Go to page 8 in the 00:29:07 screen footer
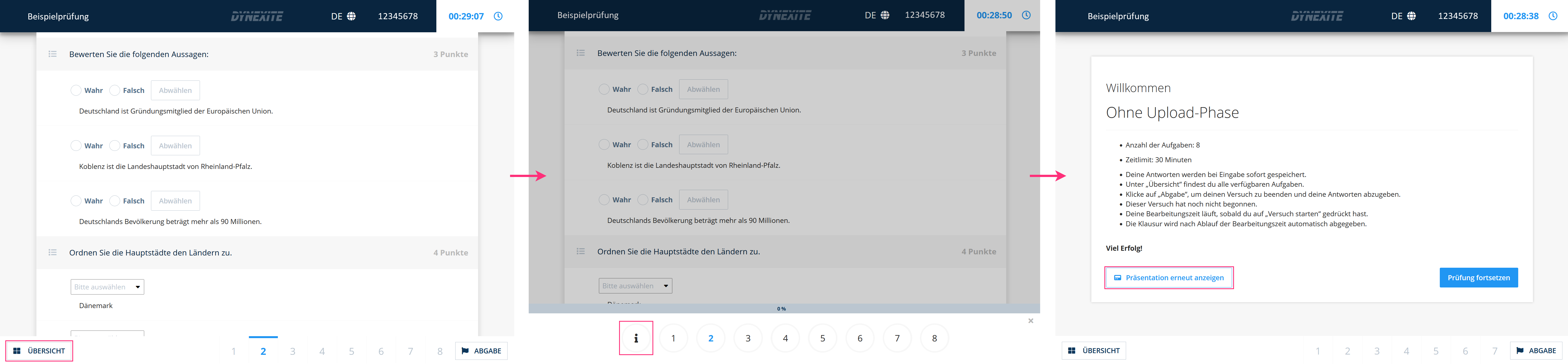The width and height of the screenshot is (1568, 364). (439, 351)
